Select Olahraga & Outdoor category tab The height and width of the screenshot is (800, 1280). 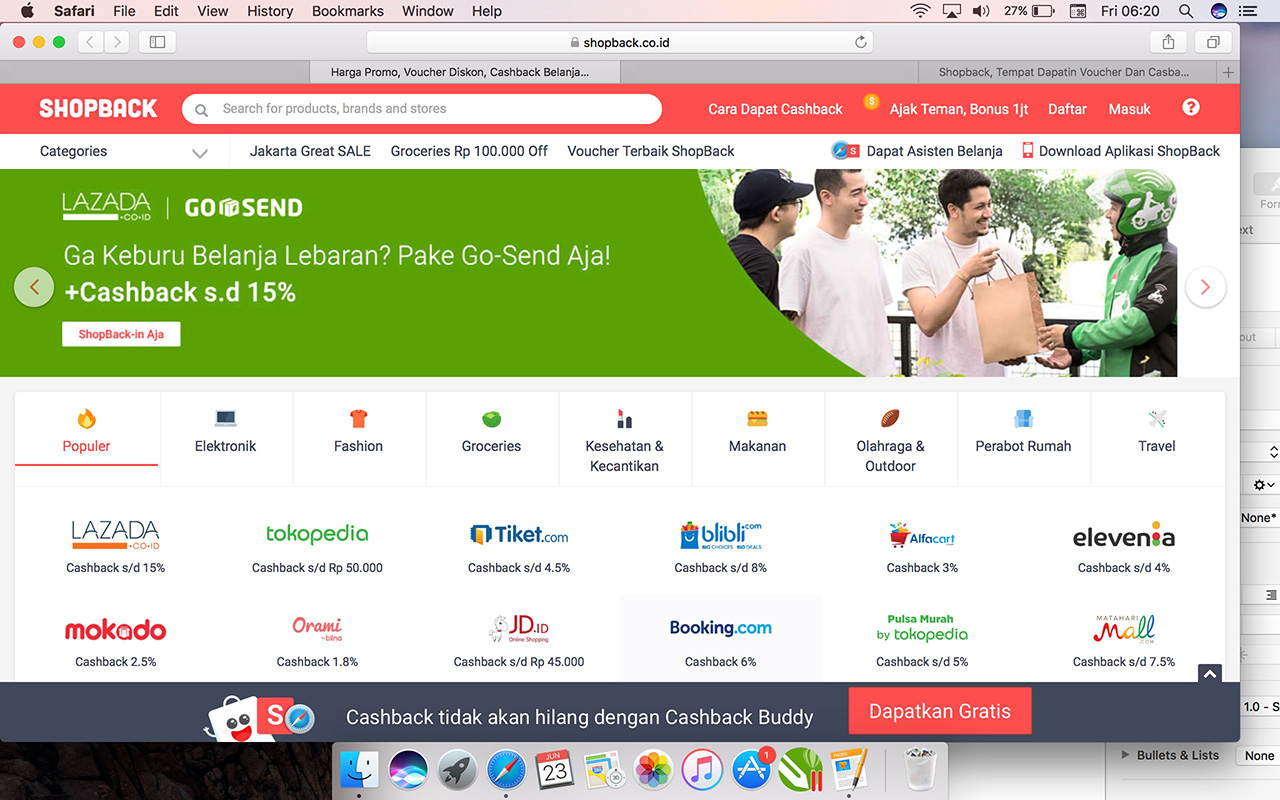[891, 440]
